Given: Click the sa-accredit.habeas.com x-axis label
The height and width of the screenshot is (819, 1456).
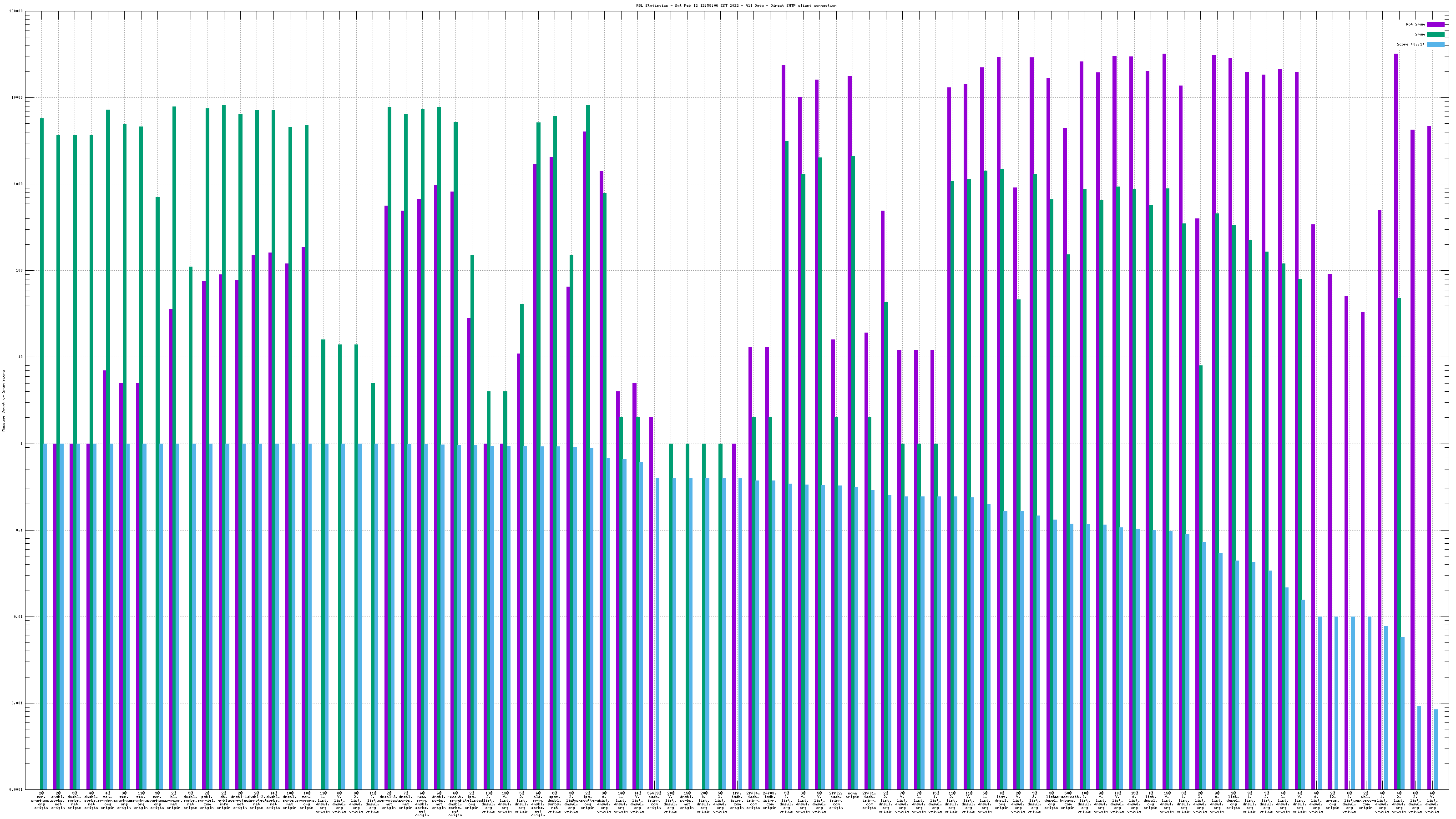Looking at the screenshot, I should click(1068, 801).
